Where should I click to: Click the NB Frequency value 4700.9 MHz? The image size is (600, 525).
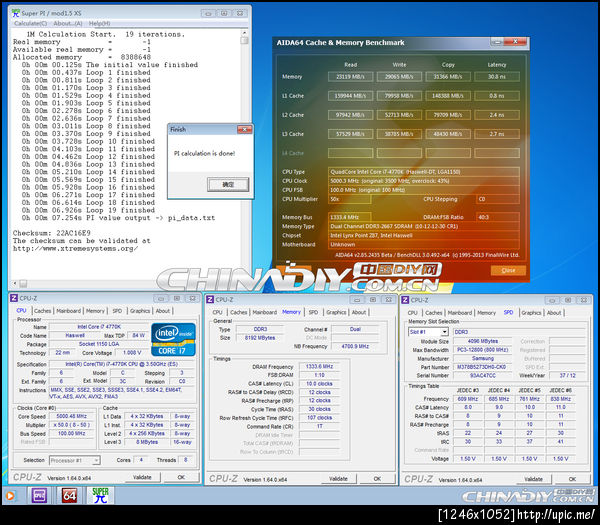pos(355,346)
